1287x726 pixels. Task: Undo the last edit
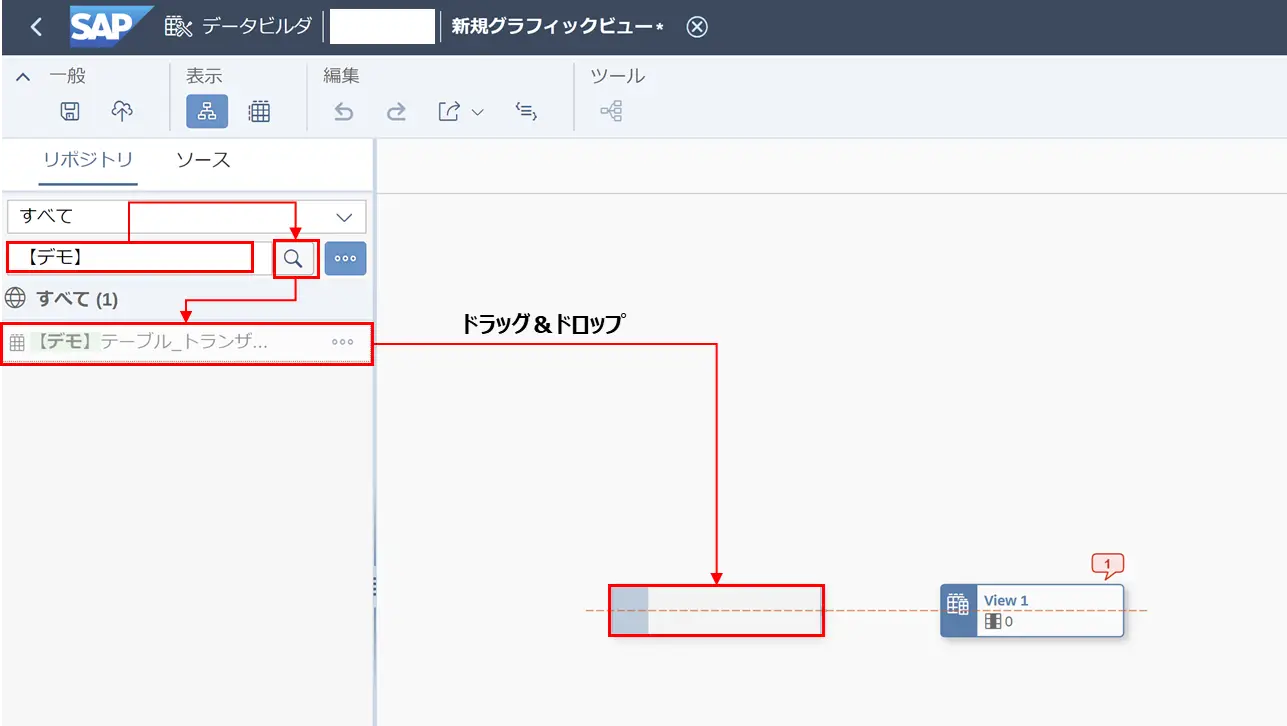(344, 112)
